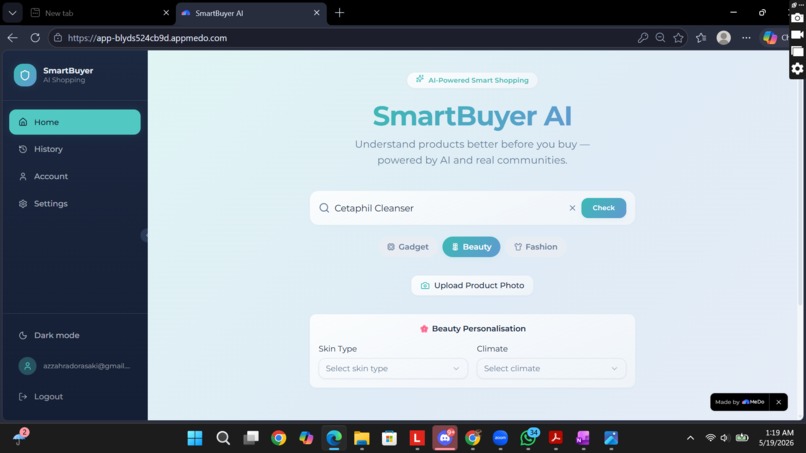The height and width of the screenshot is (453, 806).
Task: Open Discord from taskbar
Action: click(445, 438)
